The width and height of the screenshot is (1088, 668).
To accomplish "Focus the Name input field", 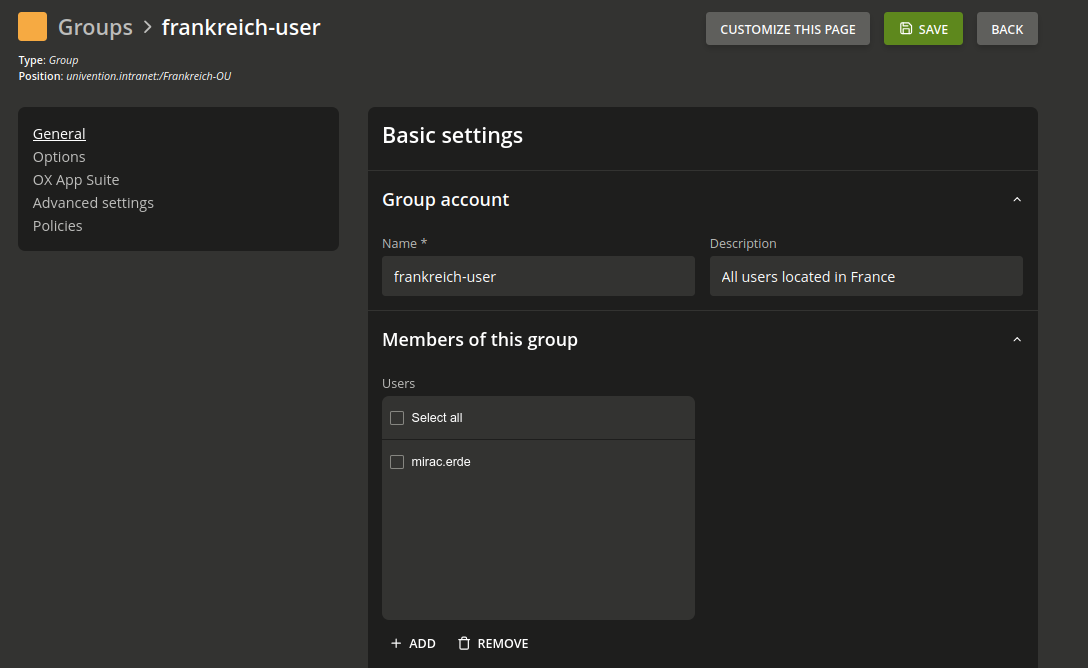I will [538, 277].
